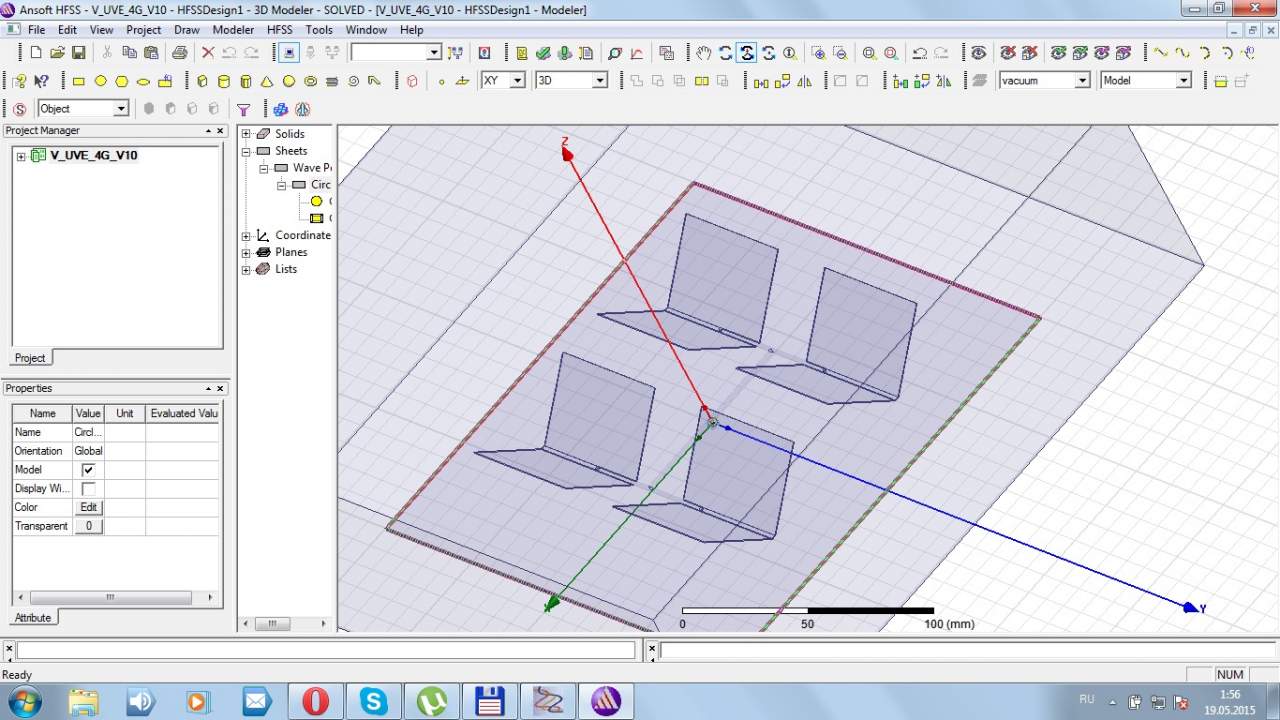The height and width of the screenshot is (720, 1280).
Task: Click the RU language indicator in tray
Action: 1087,699
